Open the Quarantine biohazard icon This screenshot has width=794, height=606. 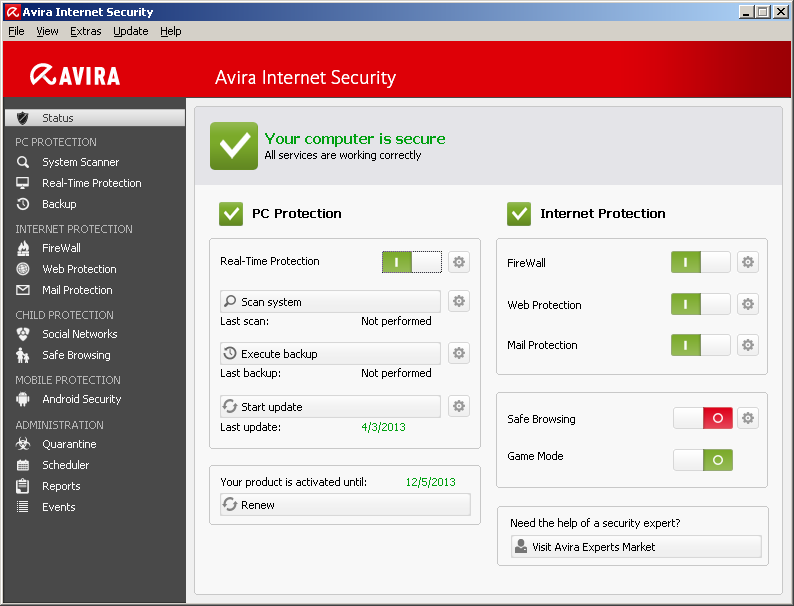click(23, 444)
